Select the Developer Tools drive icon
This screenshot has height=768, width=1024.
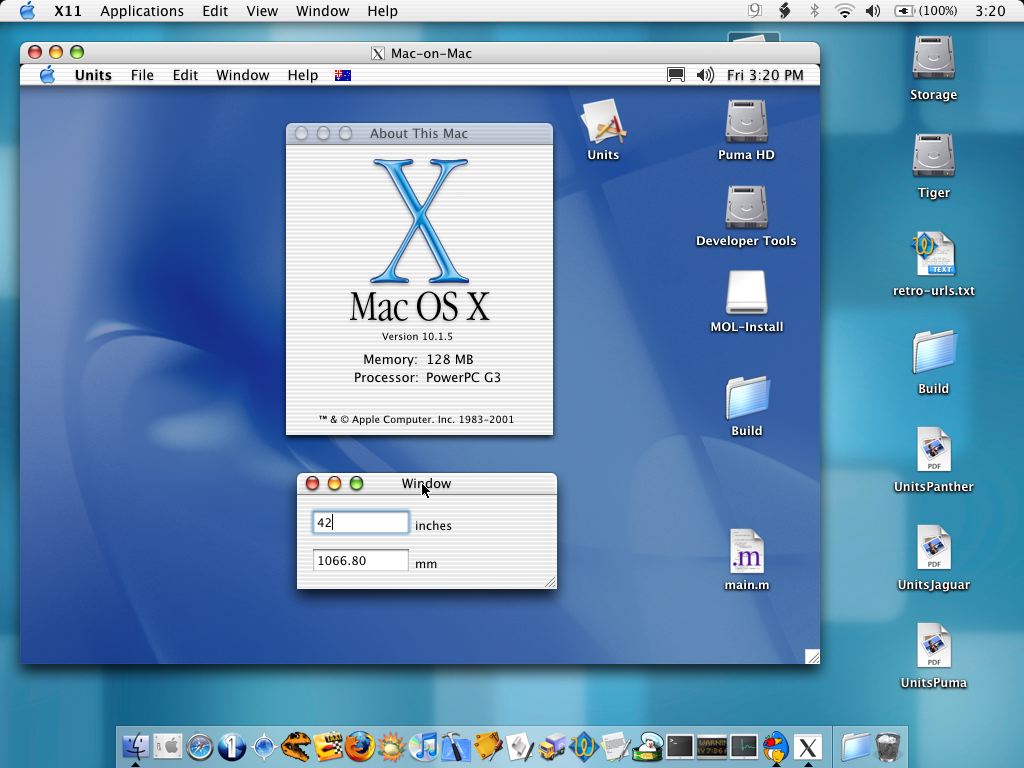tap(746, 207)
